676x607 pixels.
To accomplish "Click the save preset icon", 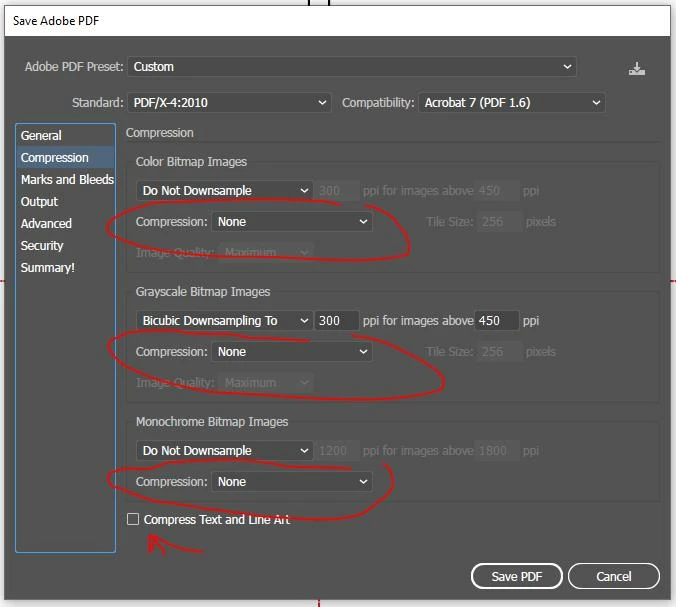I will (x=636, y=68).
